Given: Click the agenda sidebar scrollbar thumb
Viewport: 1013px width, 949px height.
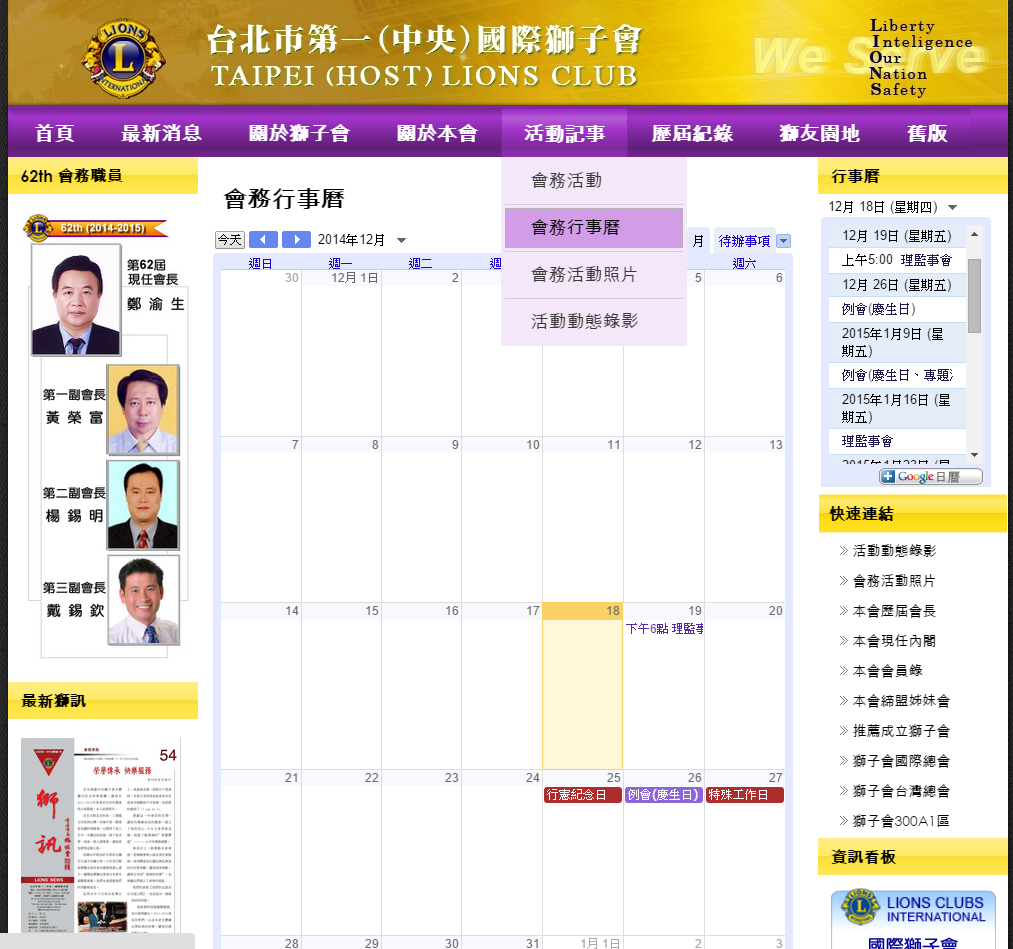Looking at the screenshot, I should tap(975, 295).
